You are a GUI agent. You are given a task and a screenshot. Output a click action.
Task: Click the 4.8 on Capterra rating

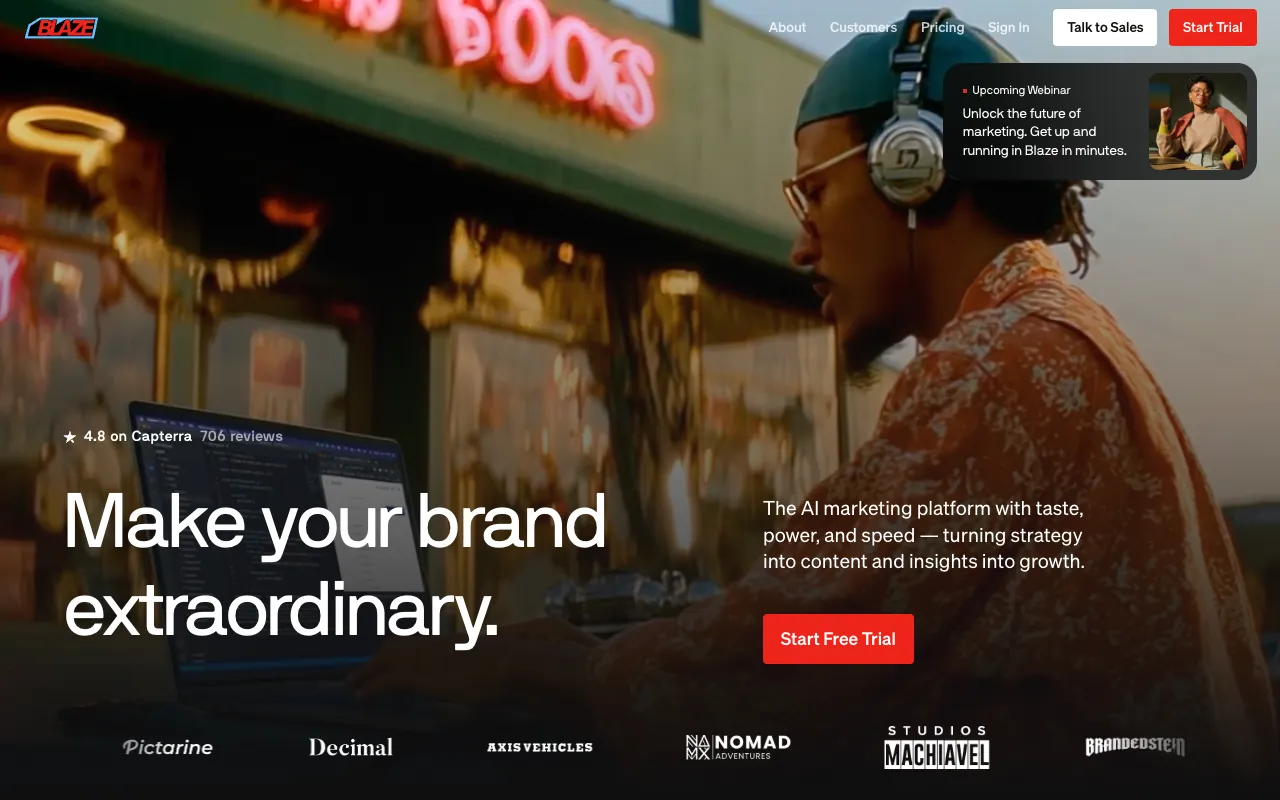(x=137, y=437)
